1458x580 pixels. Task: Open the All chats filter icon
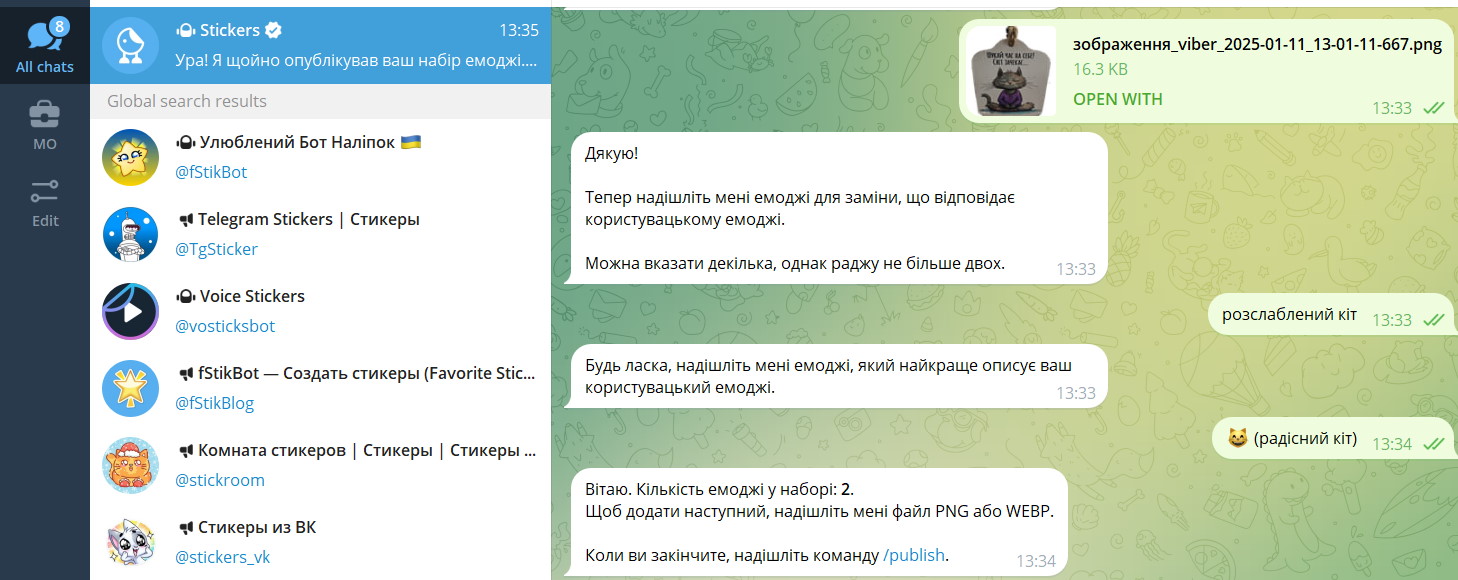(x=44, y=35)
